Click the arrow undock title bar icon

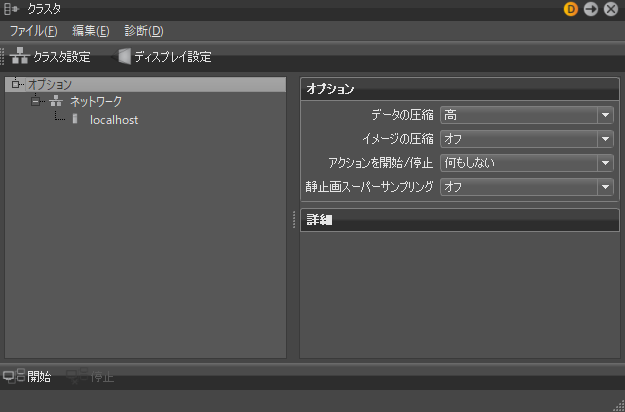pos(591,9)
